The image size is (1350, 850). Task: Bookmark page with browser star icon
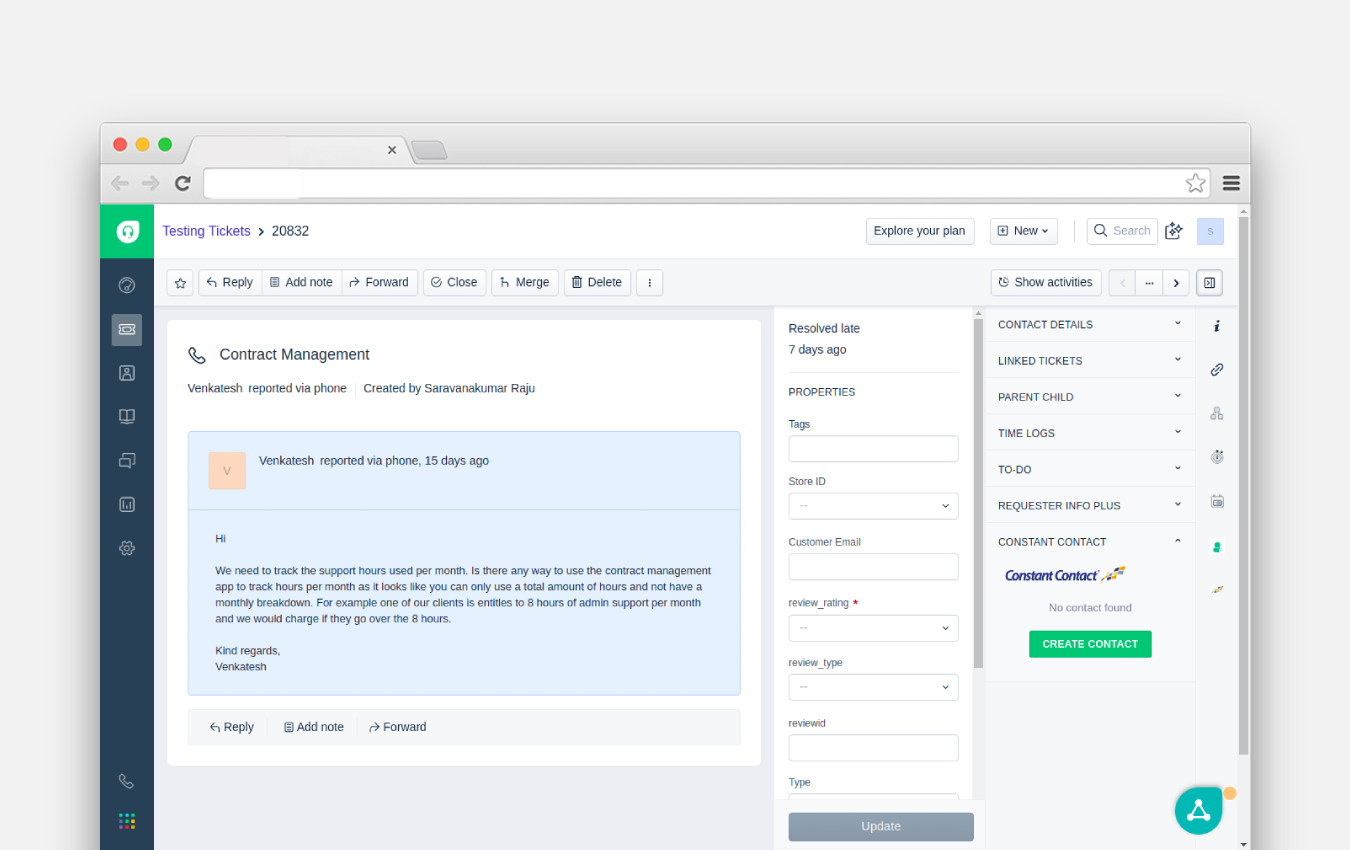(x=1195, y=183)
